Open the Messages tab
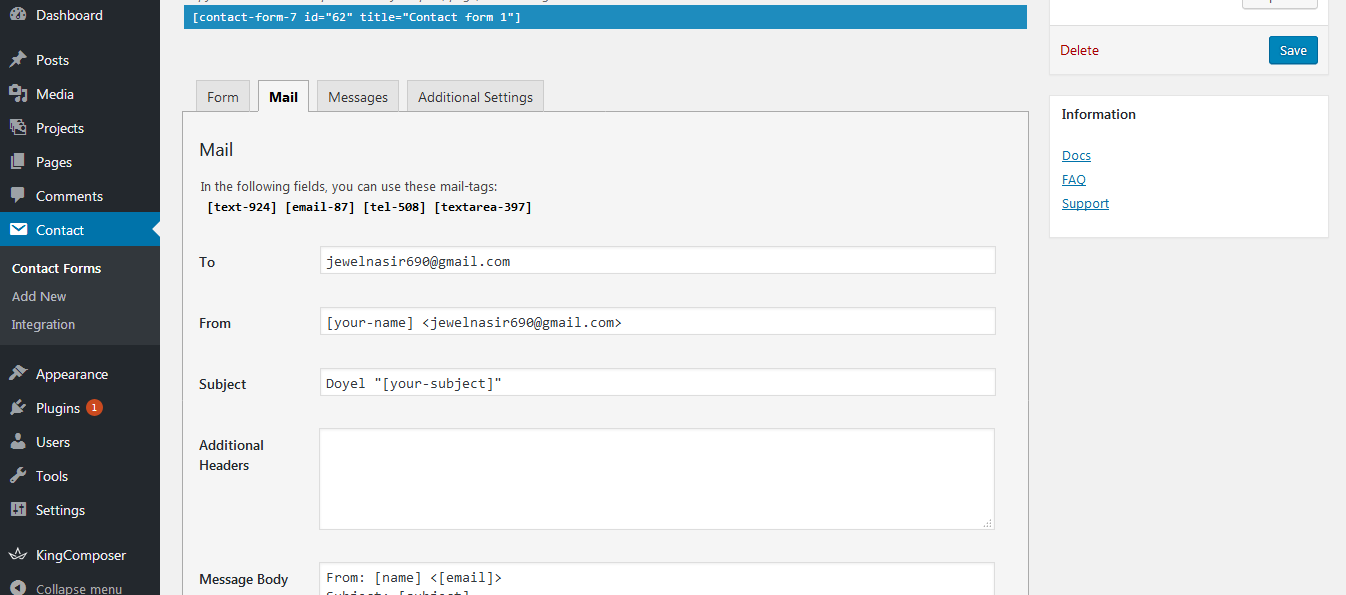This screenshot has width=1346, height=595. point(357,97)
